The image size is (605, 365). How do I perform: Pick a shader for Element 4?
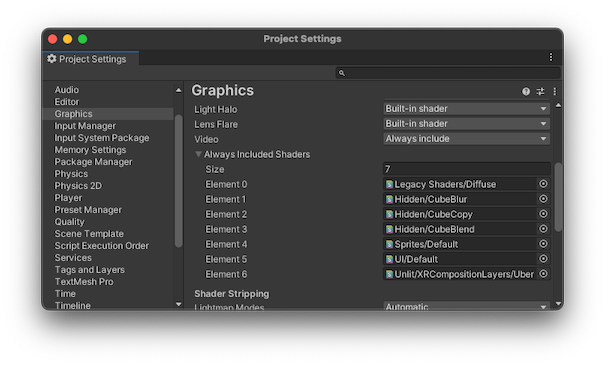coord(543,244)
